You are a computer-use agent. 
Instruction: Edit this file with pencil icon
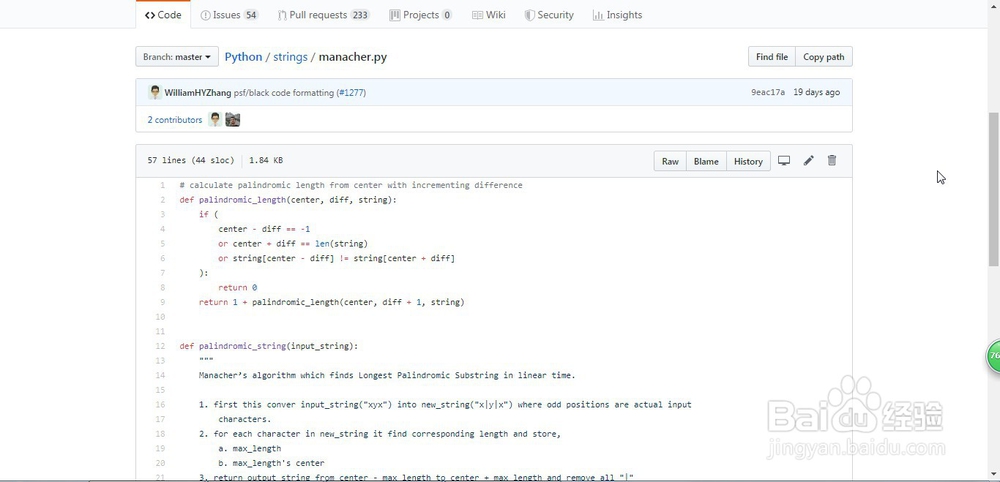(808, 161)
